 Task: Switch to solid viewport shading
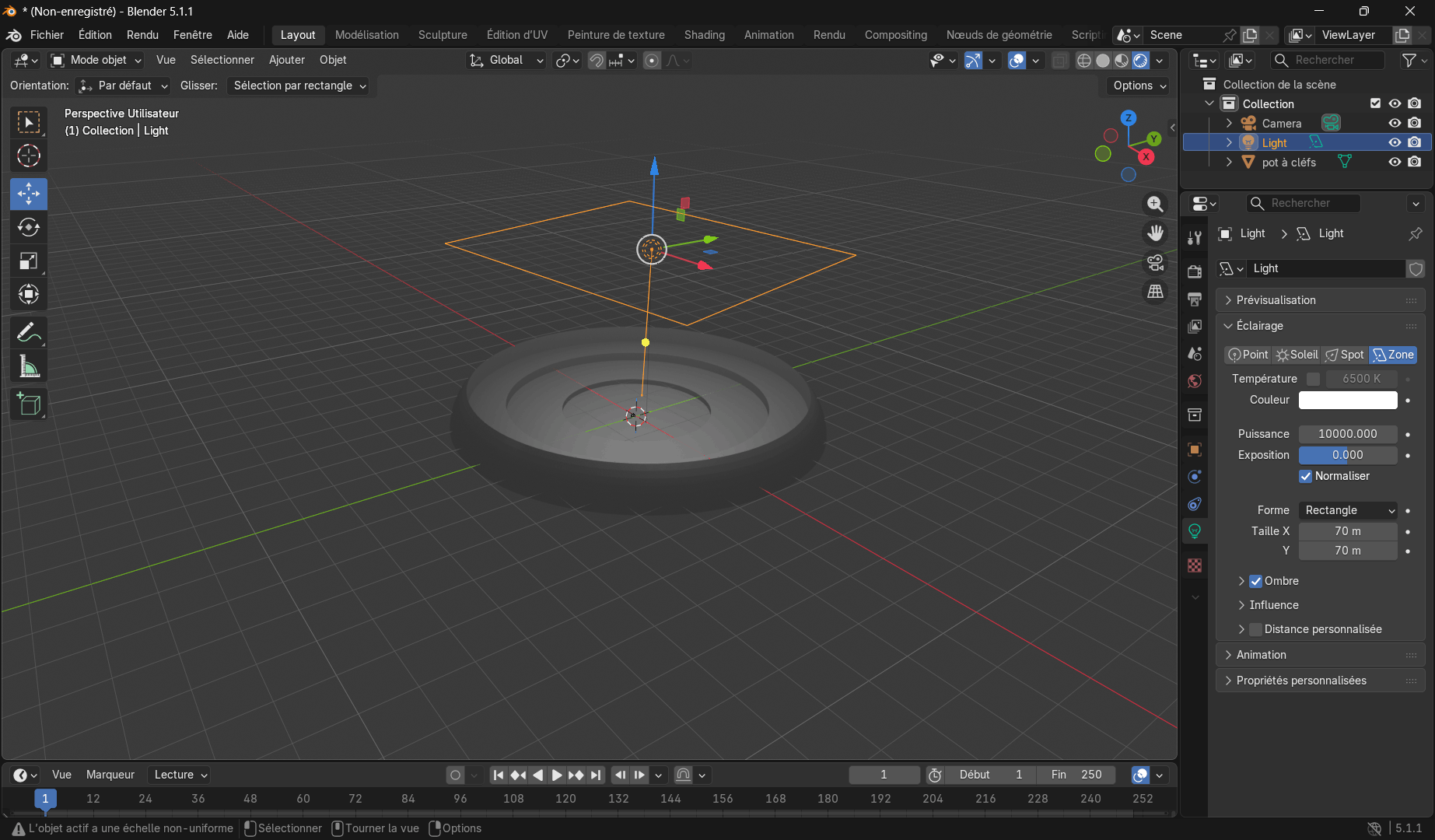(1103, 61)
